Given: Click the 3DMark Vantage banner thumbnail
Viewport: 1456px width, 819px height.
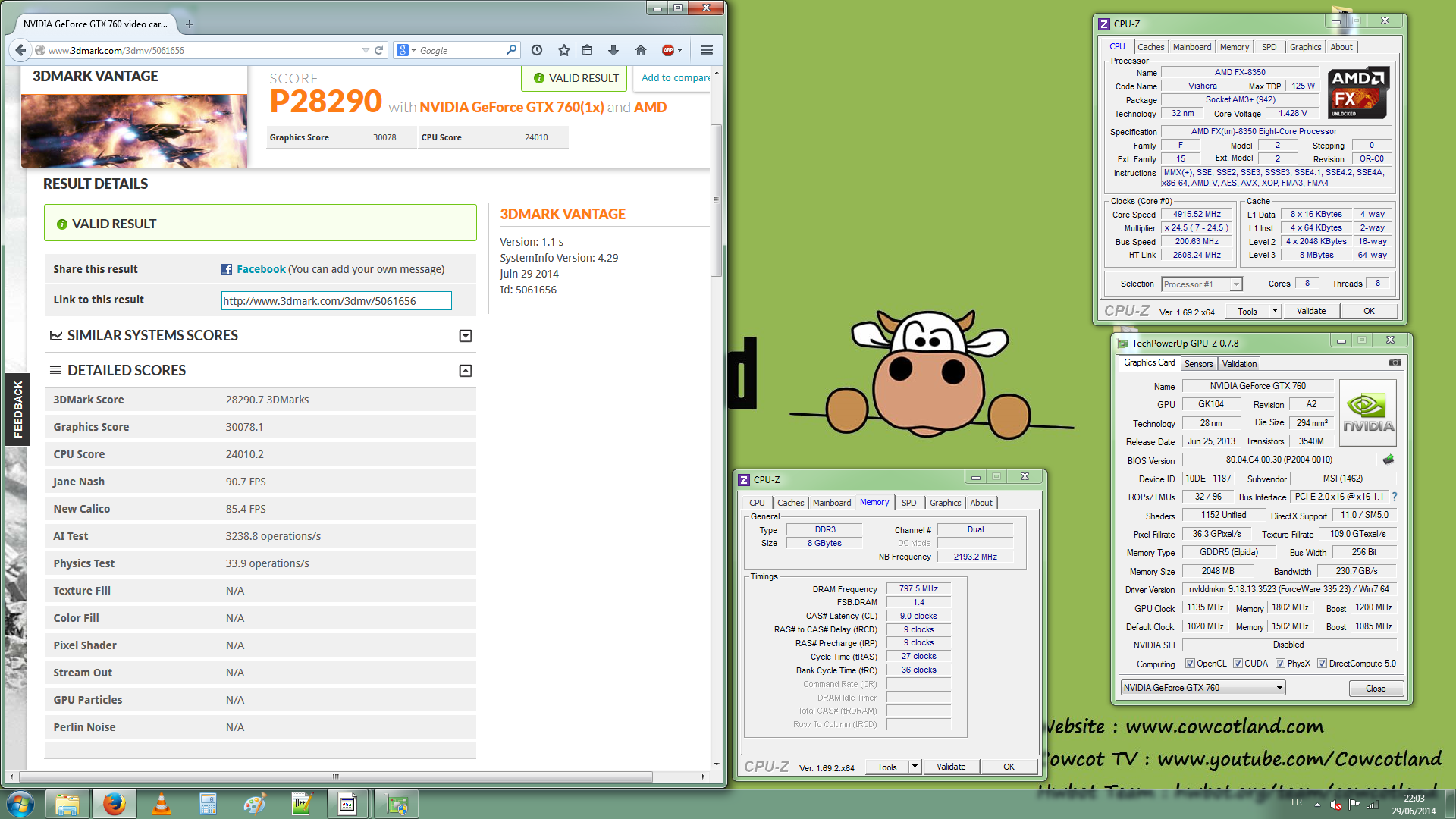Looking at the screenshot, I should click(x=134, y=130).
